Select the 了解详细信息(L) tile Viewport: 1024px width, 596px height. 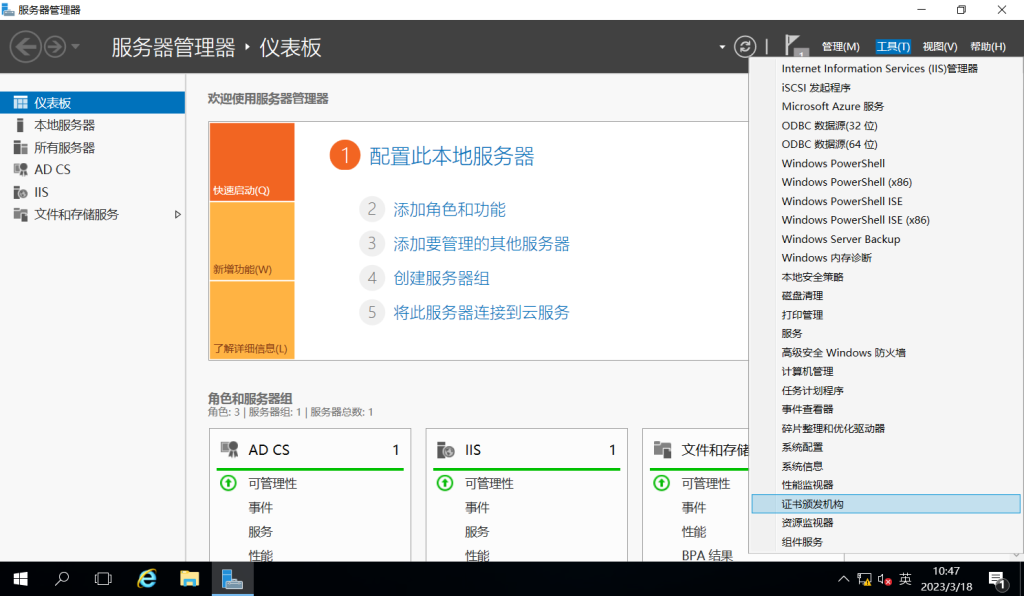click(x=252, y=320)
